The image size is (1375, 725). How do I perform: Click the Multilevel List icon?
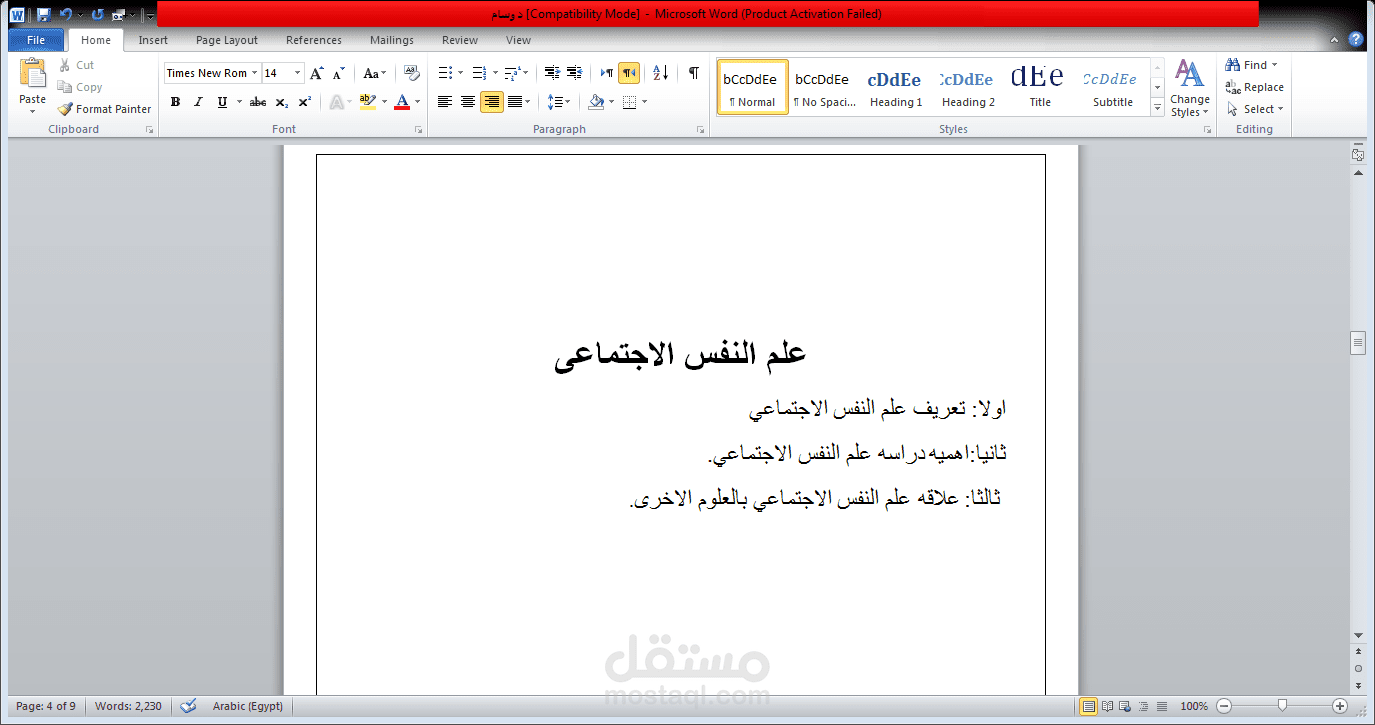[x=512, y=73]
